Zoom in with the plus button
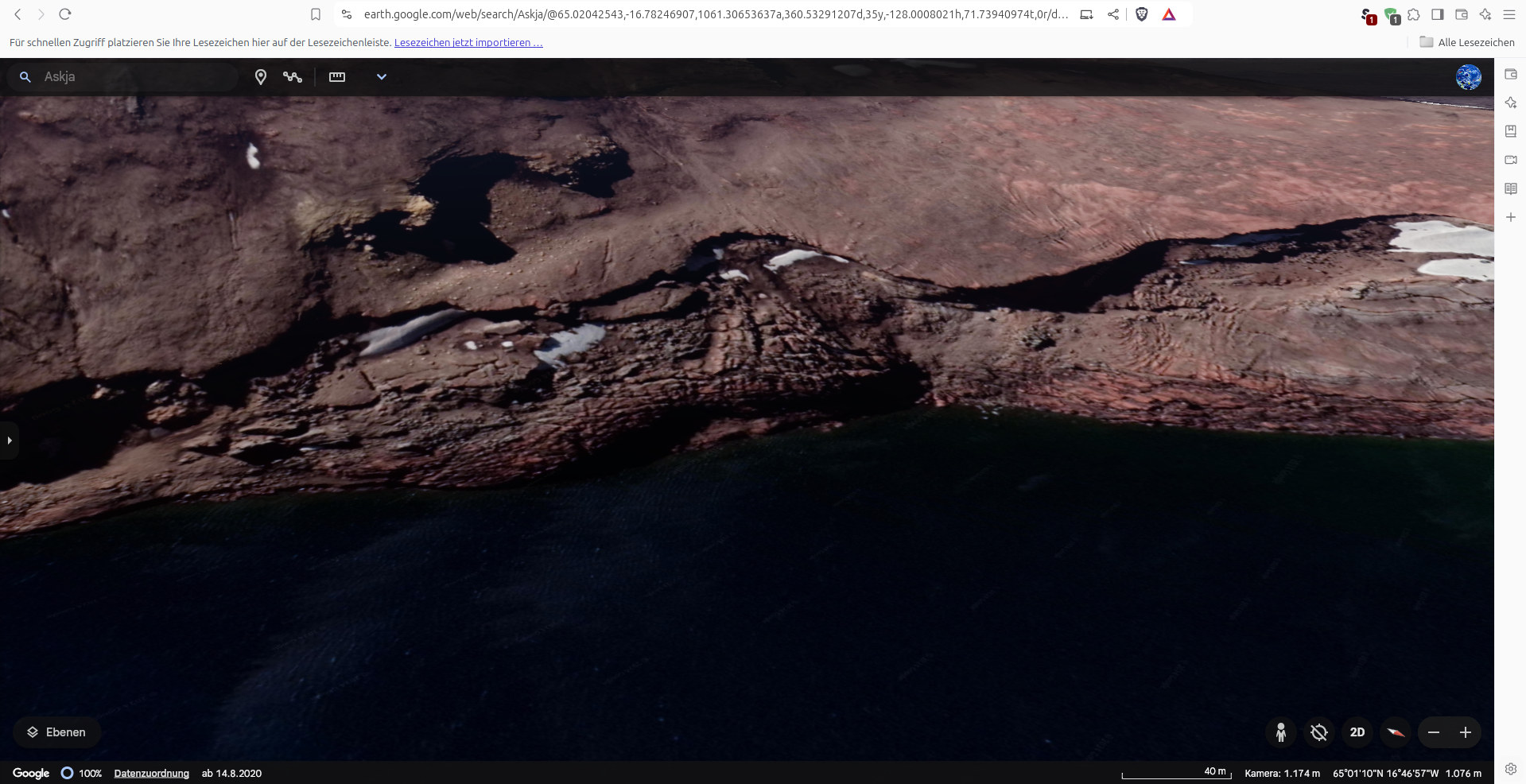 (1466, 732)
